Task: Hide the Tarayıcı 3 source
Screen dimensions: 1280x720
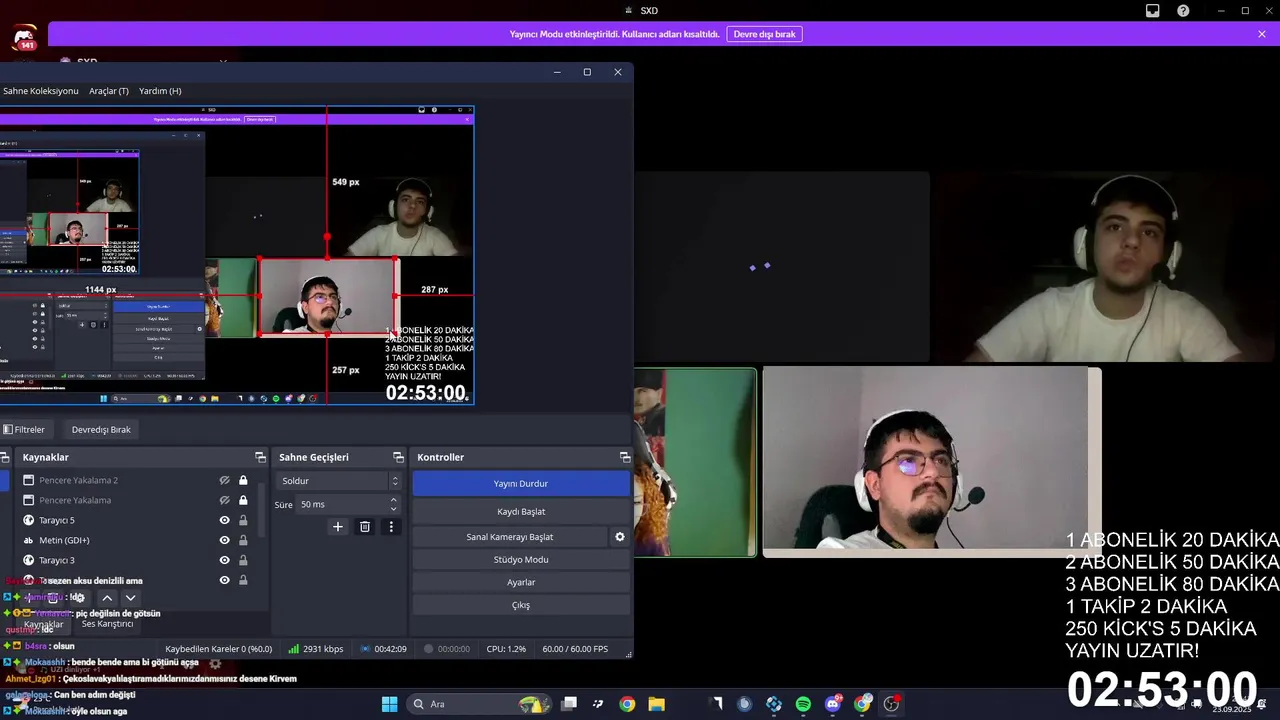Action: point(225,560)
